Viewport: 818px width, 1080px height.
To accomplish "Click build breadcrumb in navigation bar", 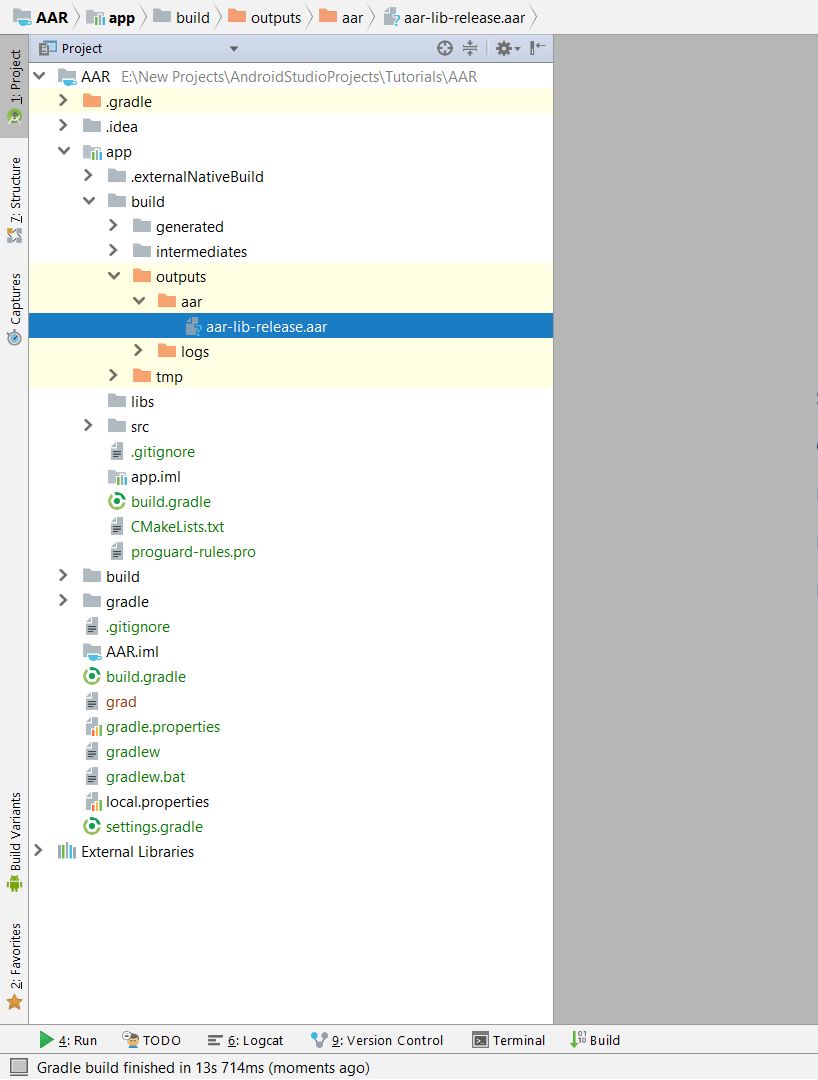I will (x=182, y=17).
